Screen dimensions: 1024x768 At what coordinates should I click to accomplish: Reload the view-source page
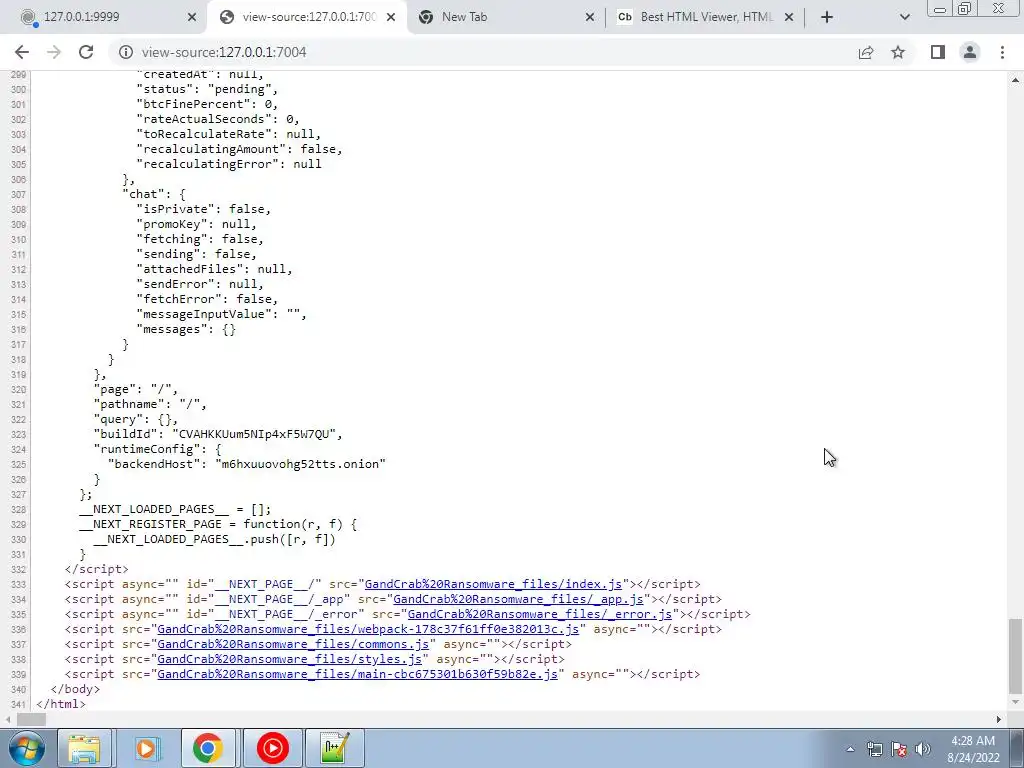pyautogui.click(x=86, y=52)
